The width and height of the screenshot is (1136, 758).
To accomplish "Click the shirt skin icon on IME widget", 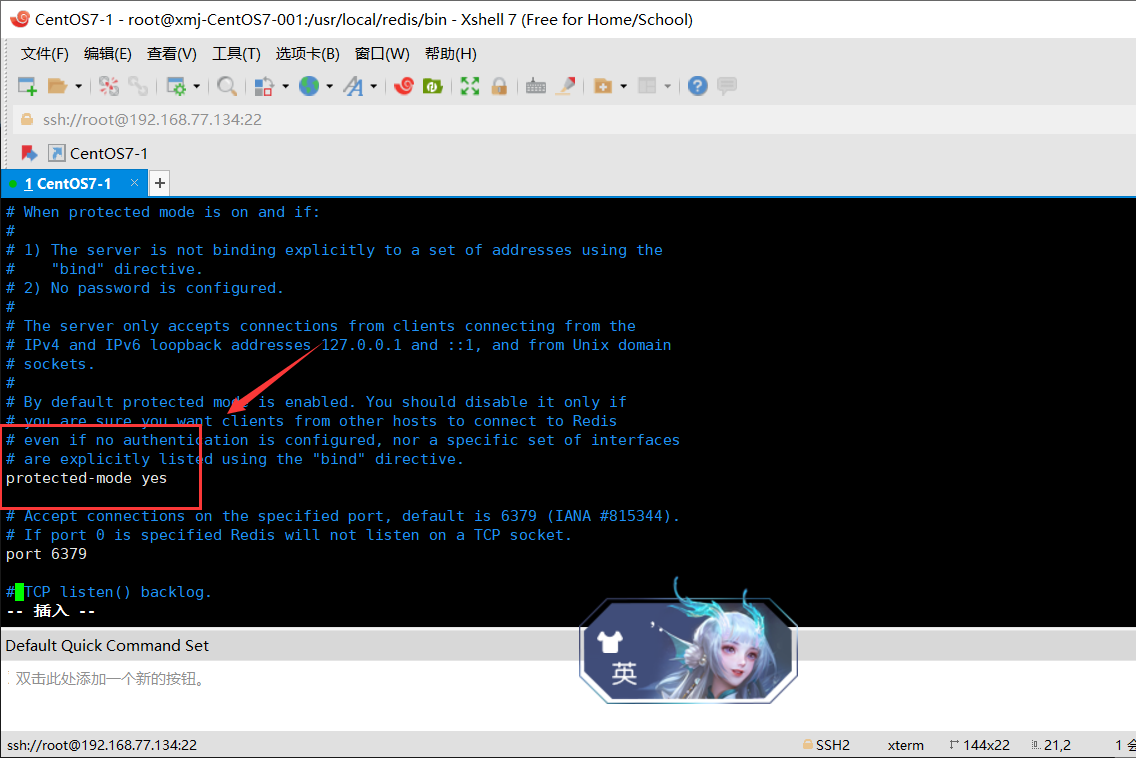I will (609, 641).
